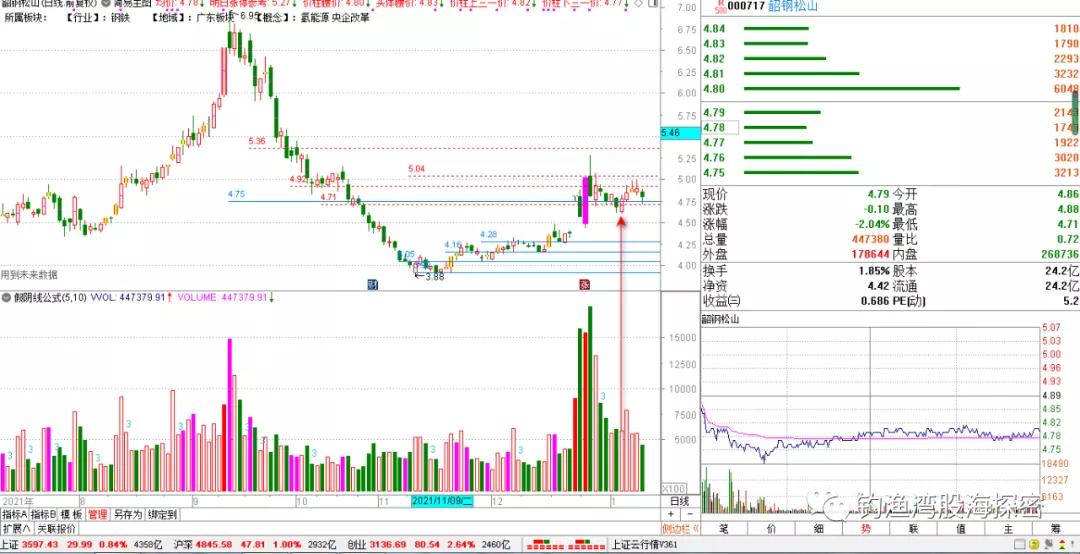Image resolution: width=1080 pixels, height=554 pixels.
Task: Click the network monitor status bar icon
Action: 1050,545
